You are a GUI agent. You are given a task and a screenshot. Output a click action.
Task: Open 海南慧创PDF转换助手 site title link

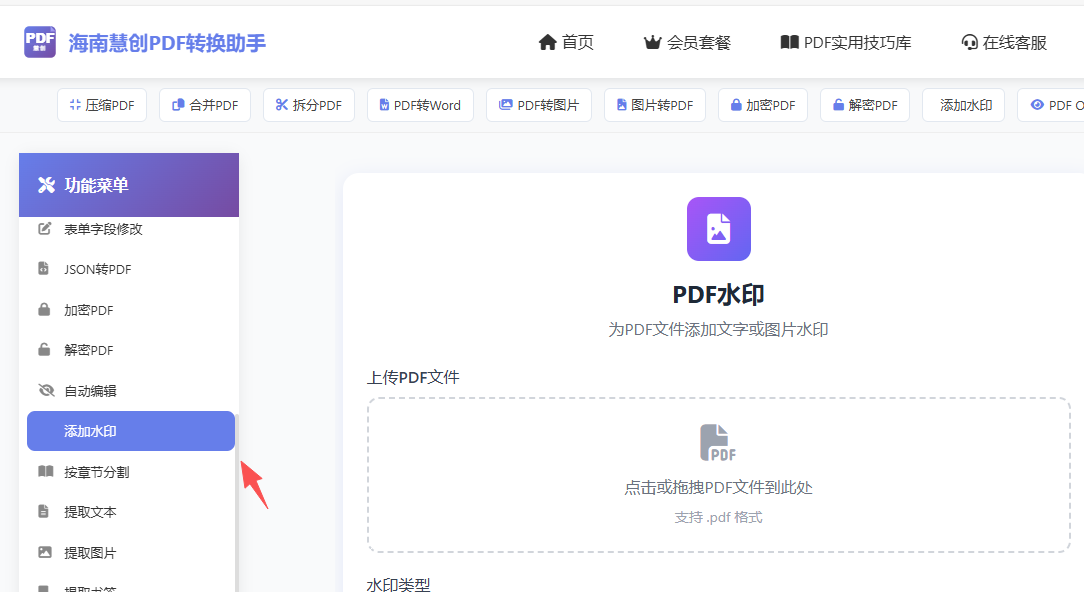click(x=167, y=43)
